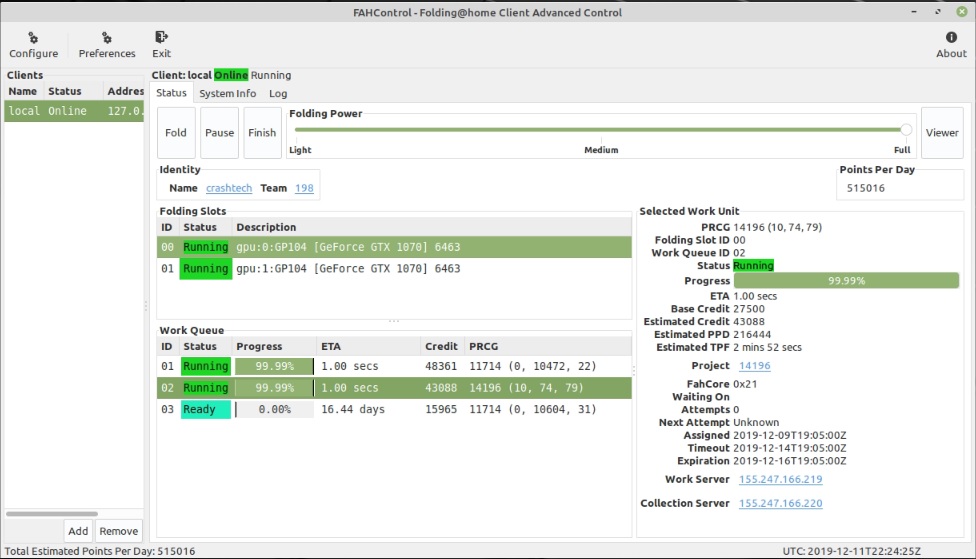Set Folding Power to Light on slider
The width and height of the screenshot is (976, 559).
click(298, 130)
